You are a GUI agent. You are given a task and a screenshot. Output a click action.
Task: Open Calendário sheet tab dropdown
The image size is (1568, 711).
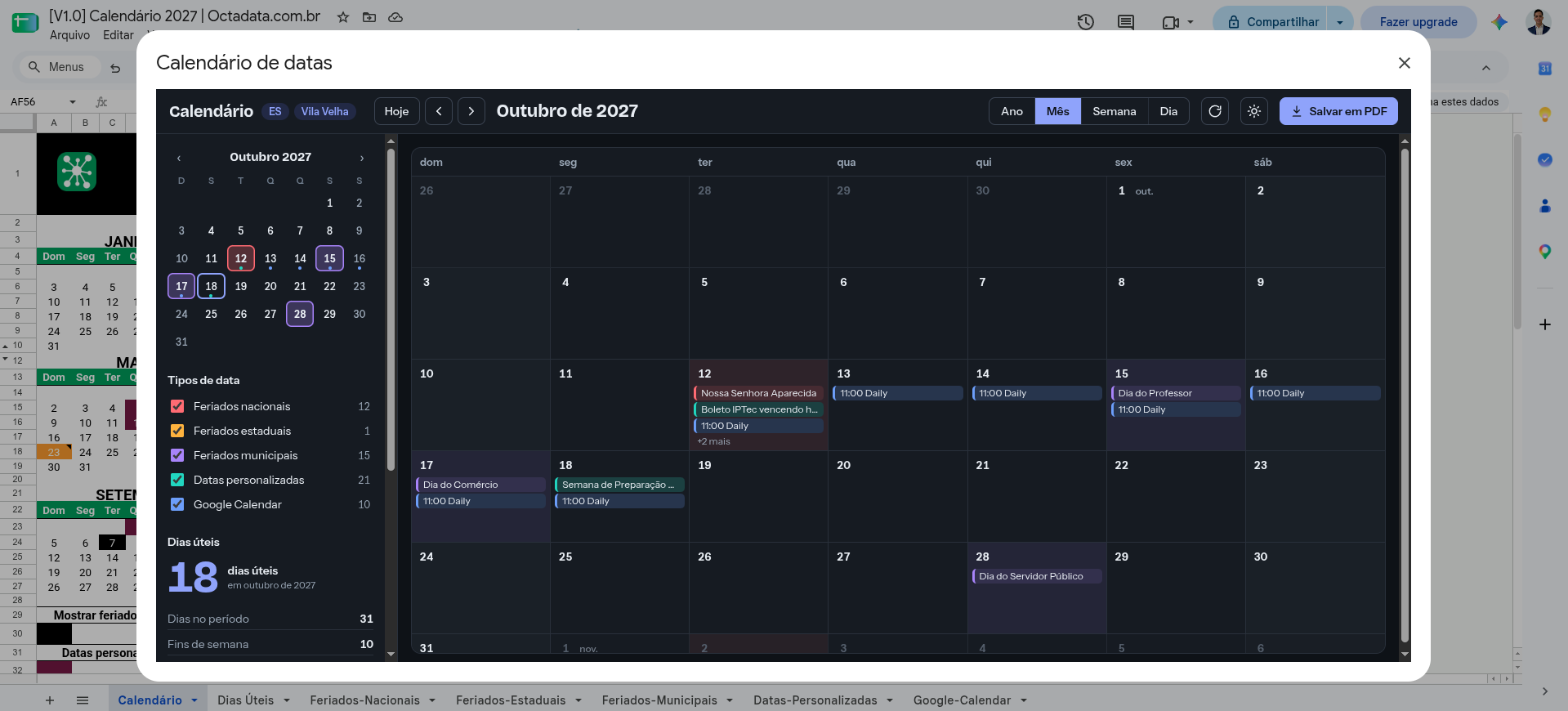[x=194, y=700]
